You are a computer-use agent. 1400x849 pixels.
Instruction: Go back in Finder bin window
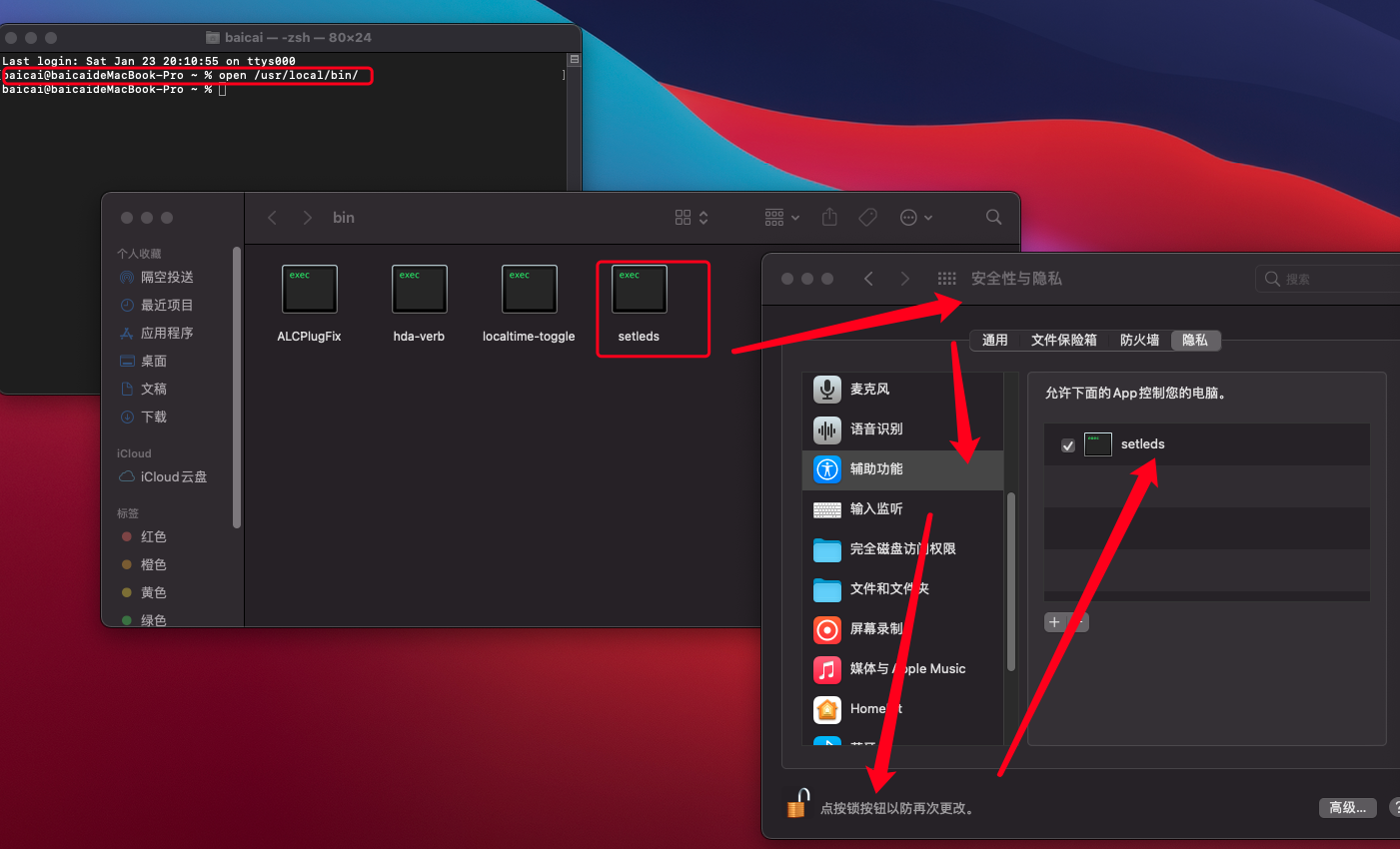click(x=272, y=218)
